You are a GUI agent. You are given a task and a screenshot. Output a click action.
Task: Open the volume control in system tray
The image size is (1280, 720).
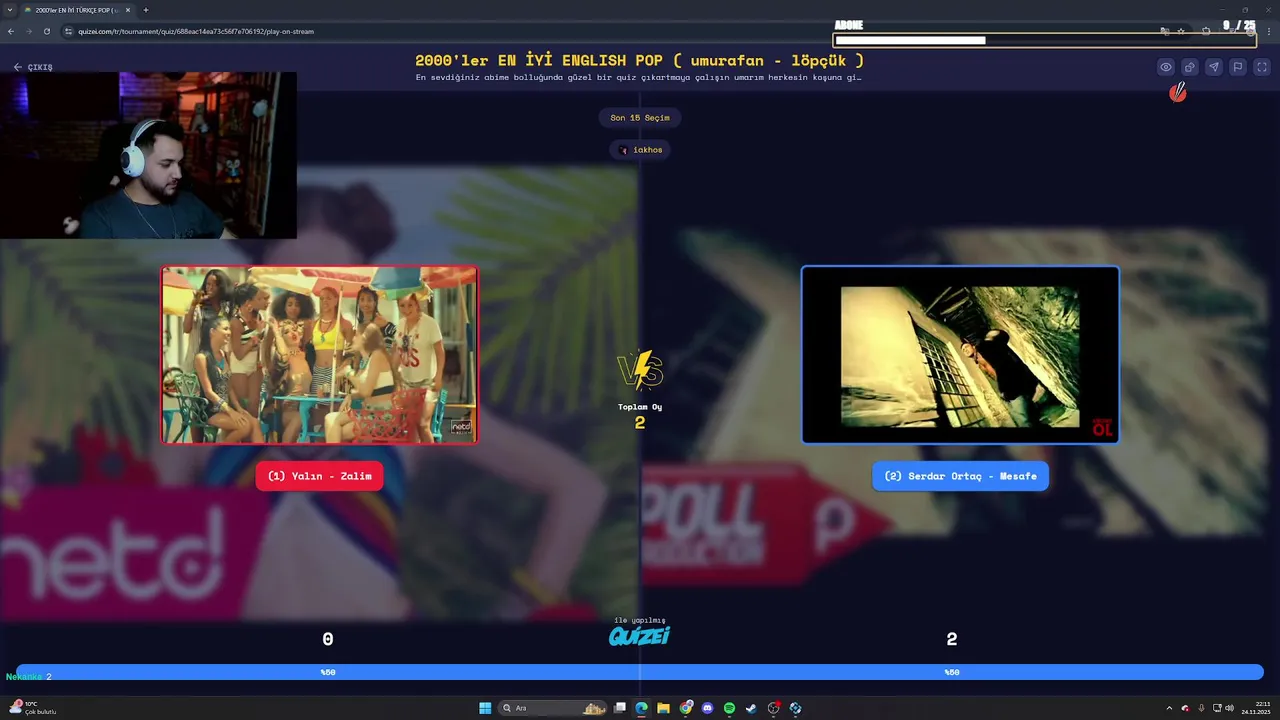click(1229, 708)
